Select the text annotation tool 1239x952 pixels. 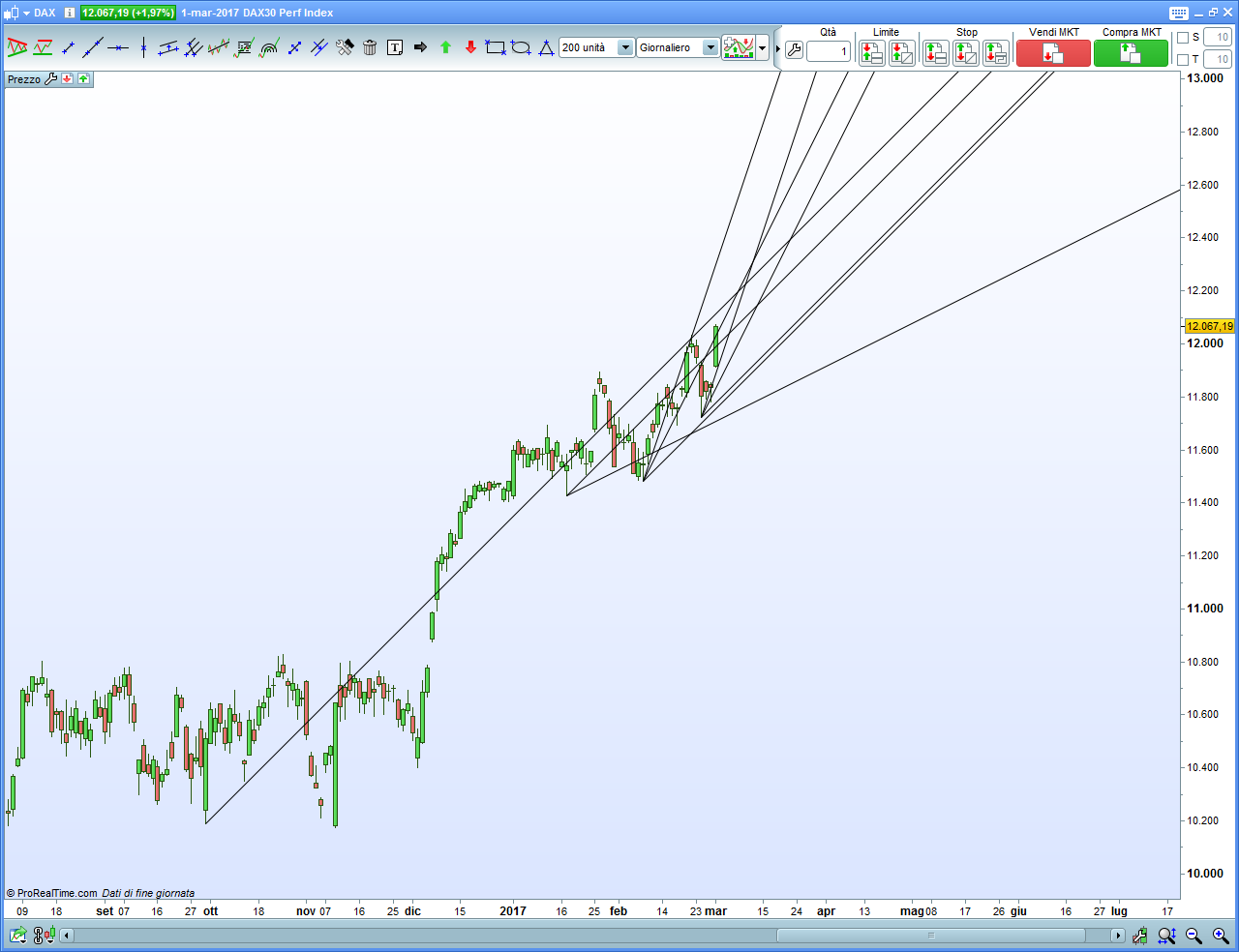pyautogui.click(x=395, y=47)
